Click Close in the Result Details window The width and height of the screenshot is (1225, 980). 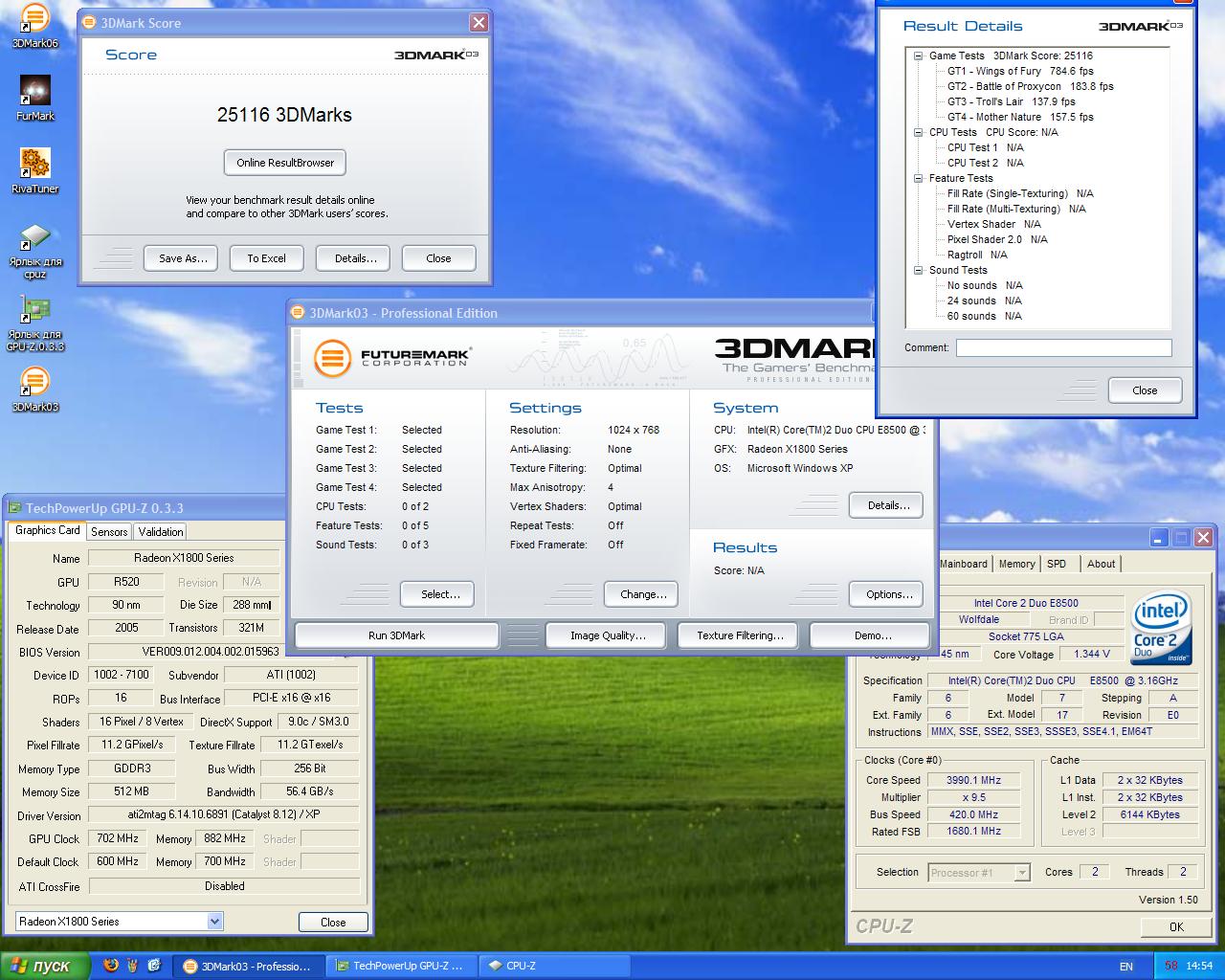point(1145,390)
